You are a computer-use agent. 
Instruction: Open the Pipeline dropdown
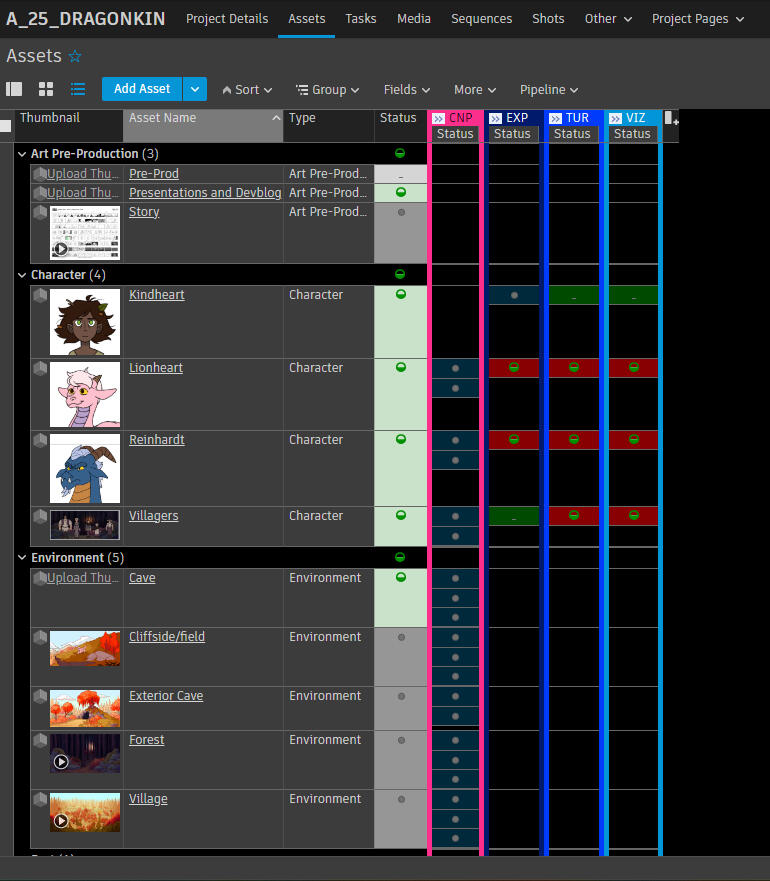coord(549,90)
